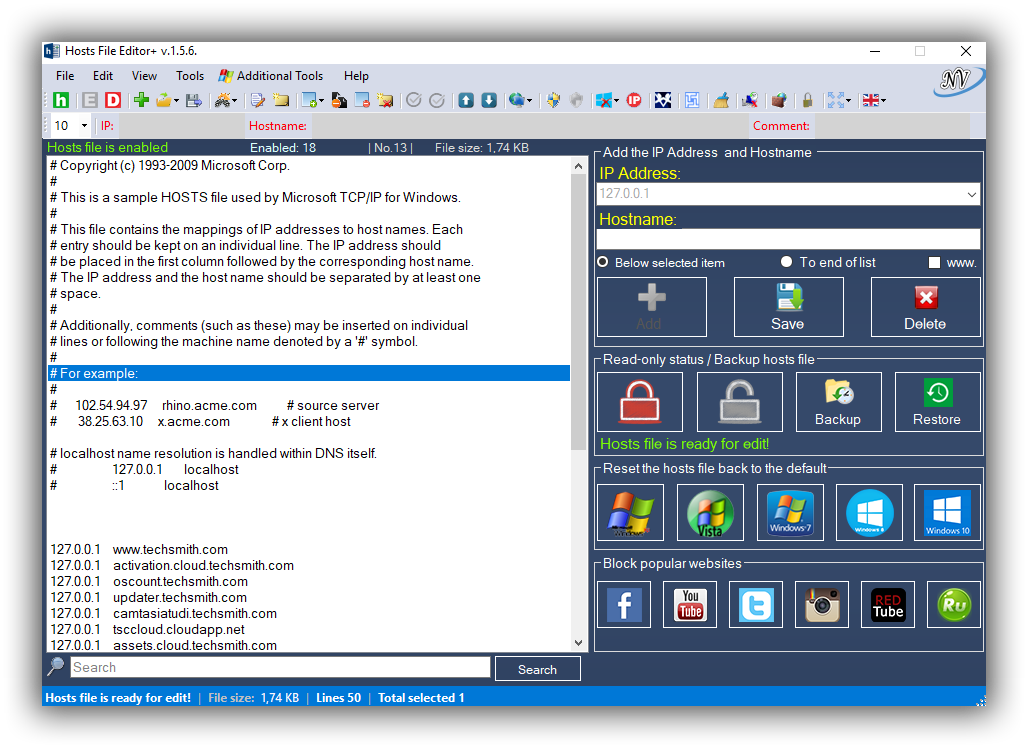Image resolution: width=1028 pixels, height=748 pixels.
Task: Click the black document with orange minus icon
Action: point(339,100)
